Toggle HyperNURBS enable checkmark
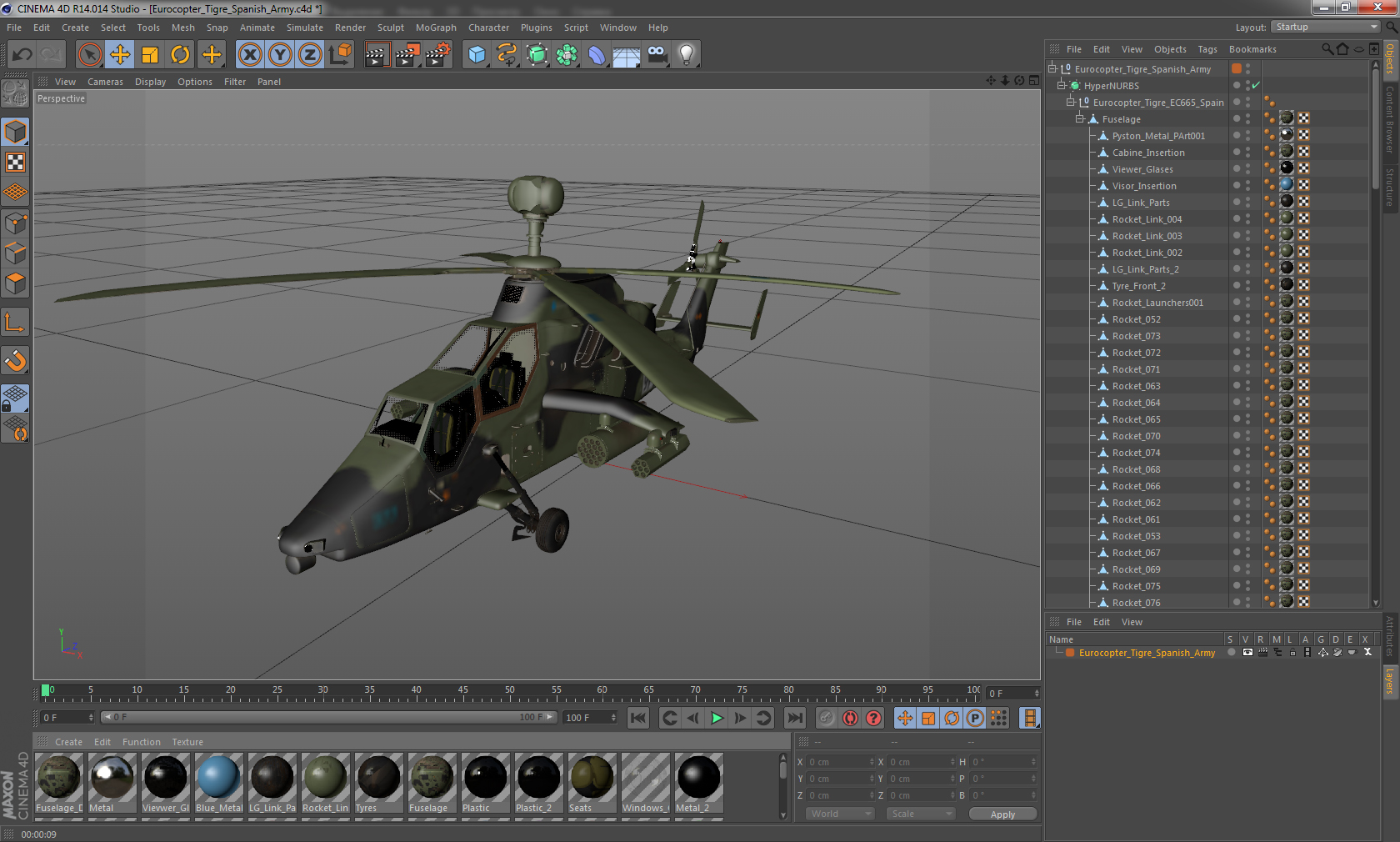1400x842 pixels. tap(1256, 86)
